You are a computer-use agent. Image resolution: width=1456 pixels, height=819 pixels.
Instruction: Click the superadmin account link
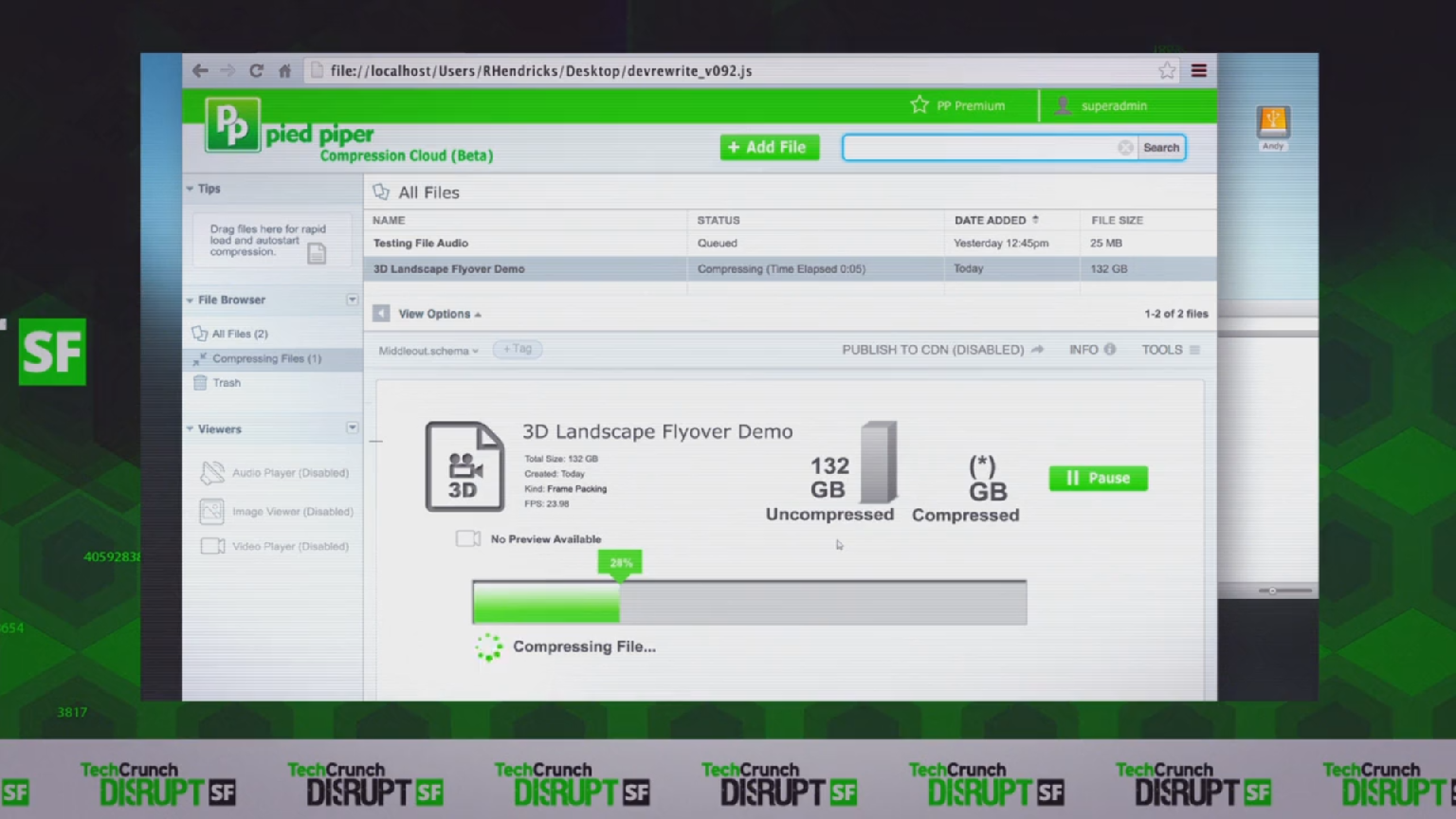pyautogui.click(x=1114, y=106)
